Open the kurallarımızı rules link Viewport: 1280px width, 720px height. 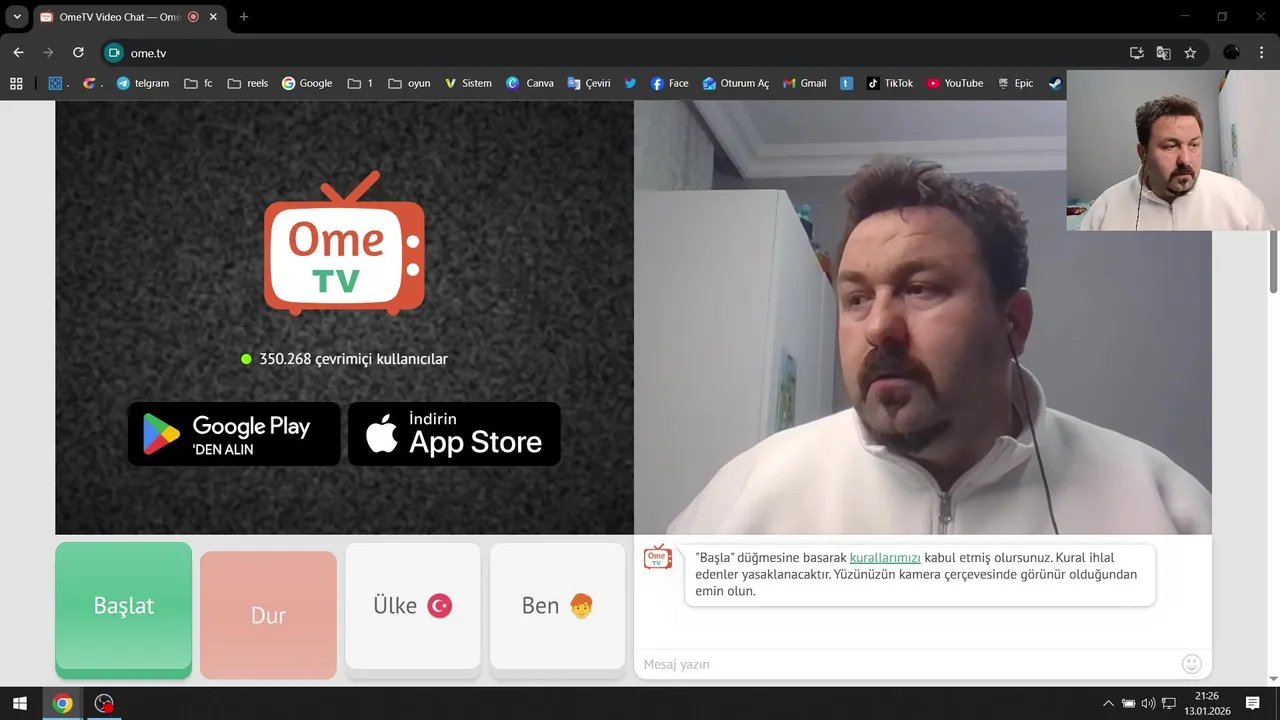point(885,557)
